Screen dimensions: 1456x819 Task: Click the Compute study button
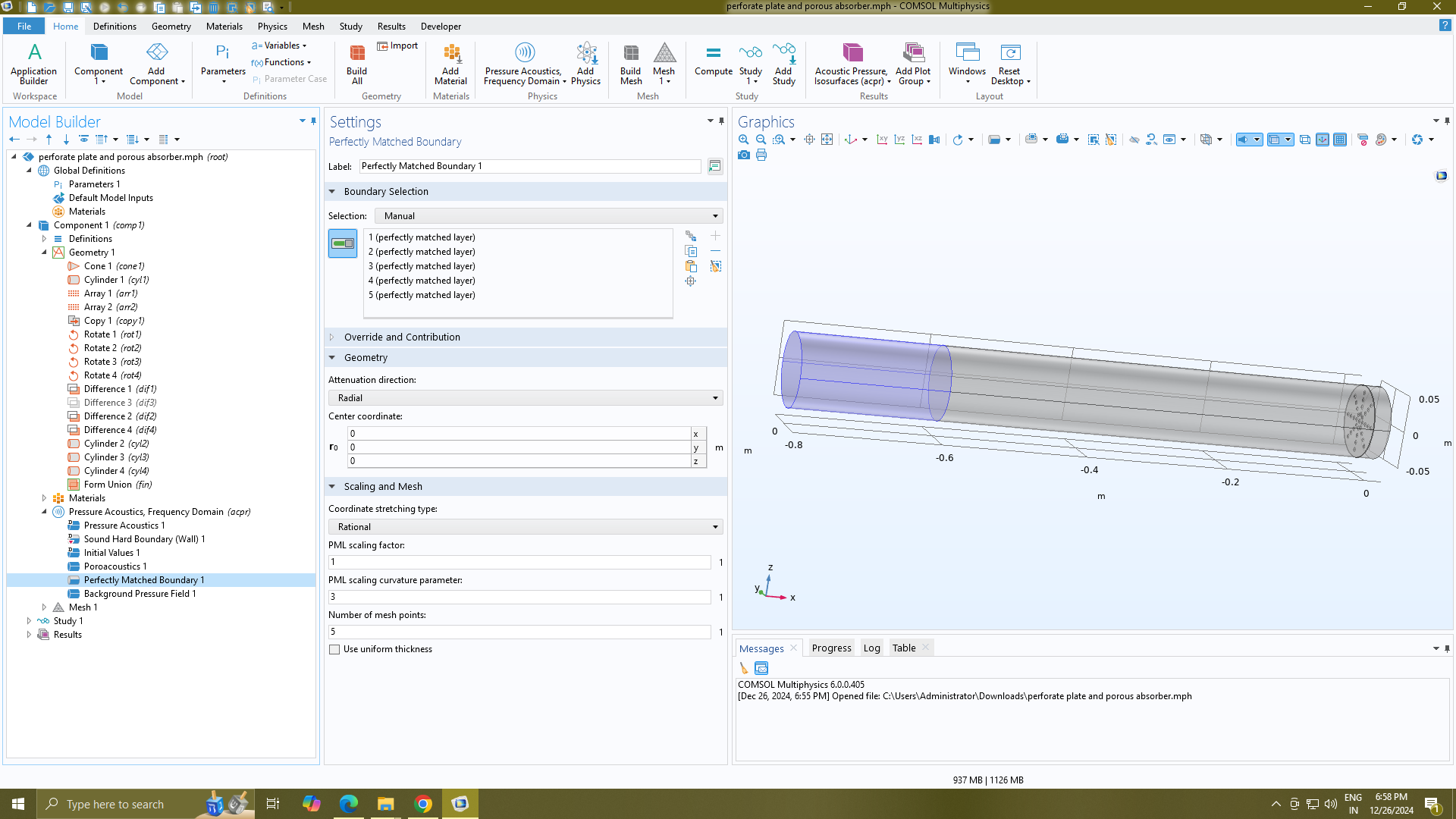pyautogui.click(x=713, y=61)
